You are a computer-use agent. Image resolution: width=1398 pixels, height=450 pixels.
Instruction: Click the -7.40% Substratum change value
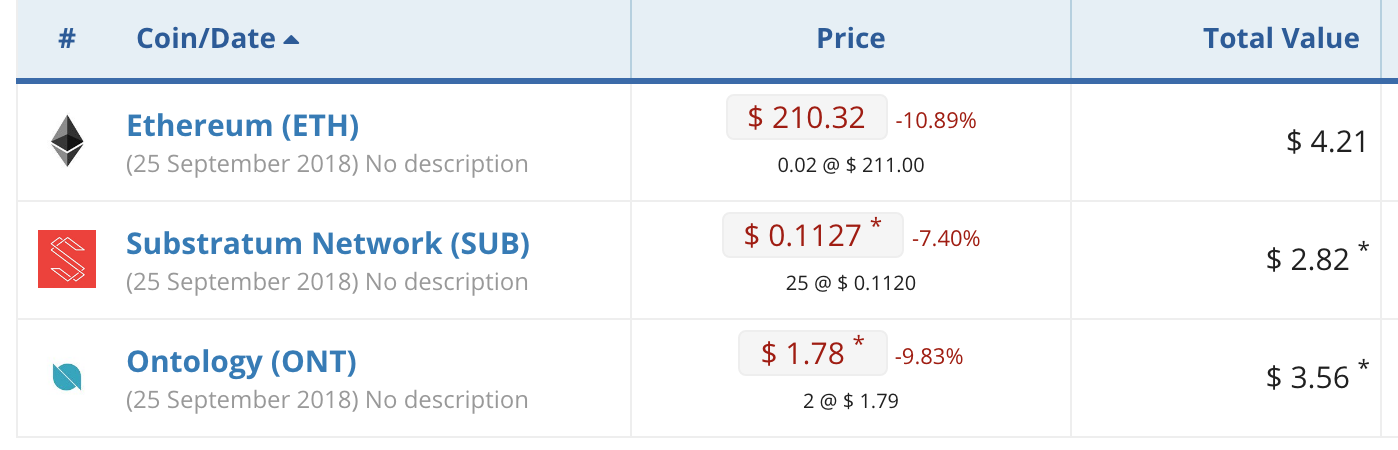coord(945,239)
